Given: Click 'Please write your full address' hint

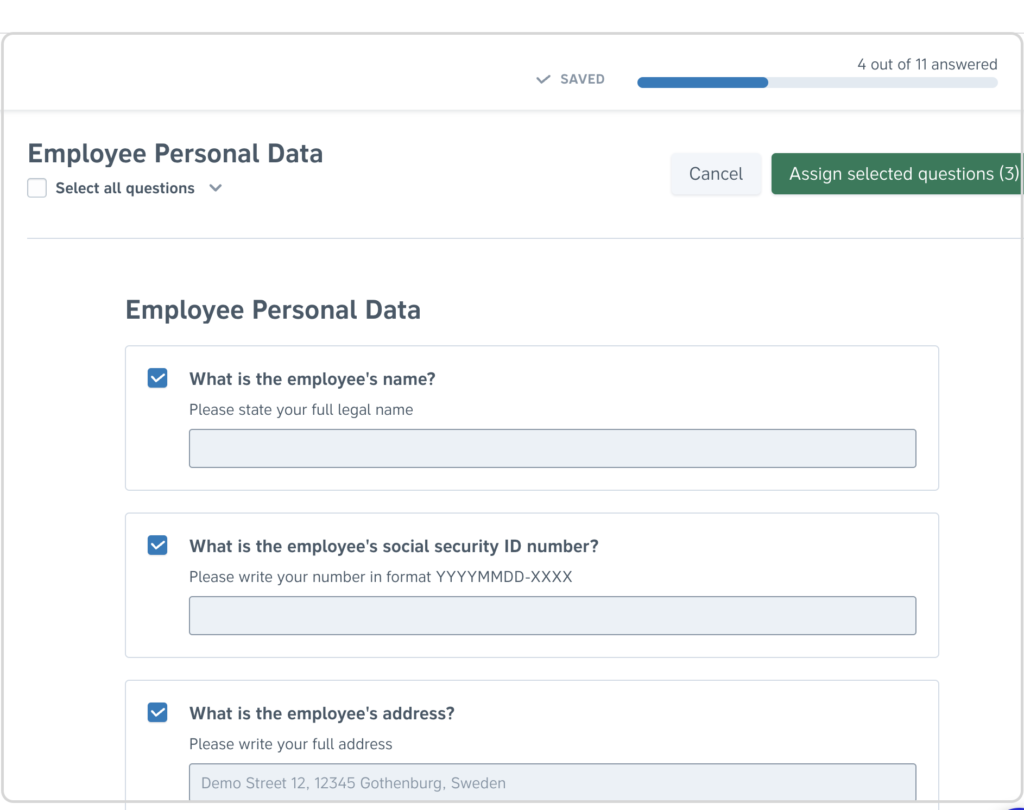Looking at the screenshot, I should [x=291, y=744].
